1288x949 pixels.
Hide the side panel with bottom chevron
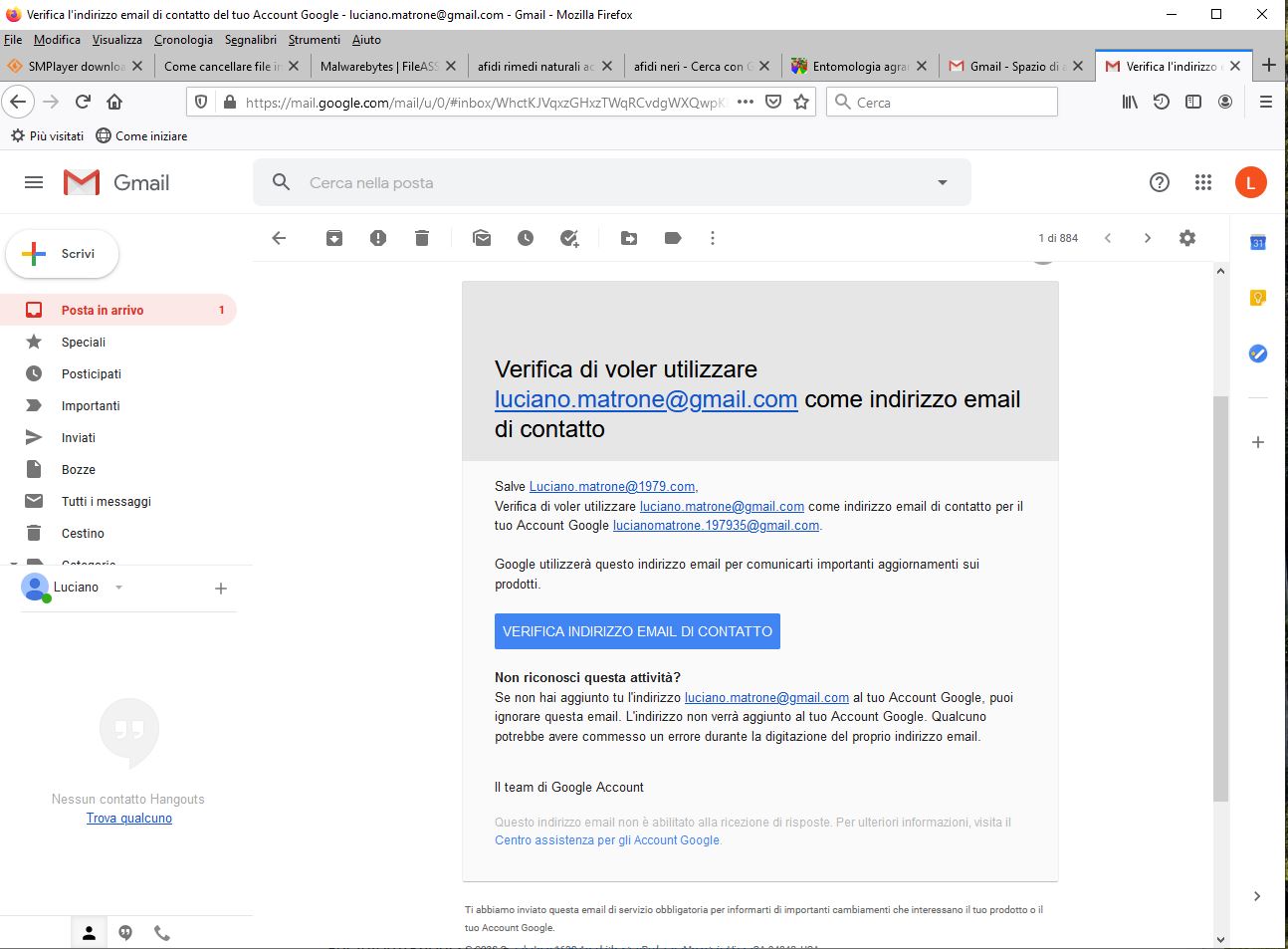point(1257,896)
